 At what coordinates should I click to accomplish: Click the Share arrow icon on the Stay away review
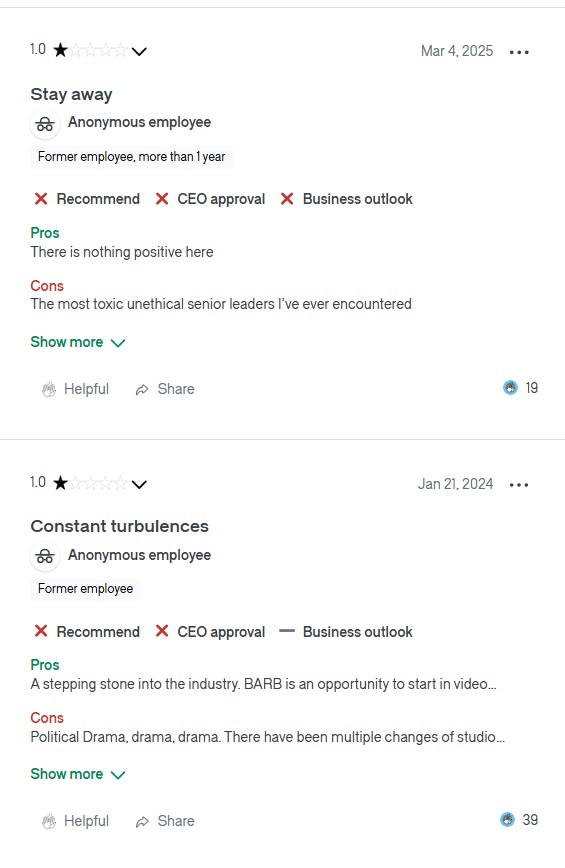[x=142, y=390]
